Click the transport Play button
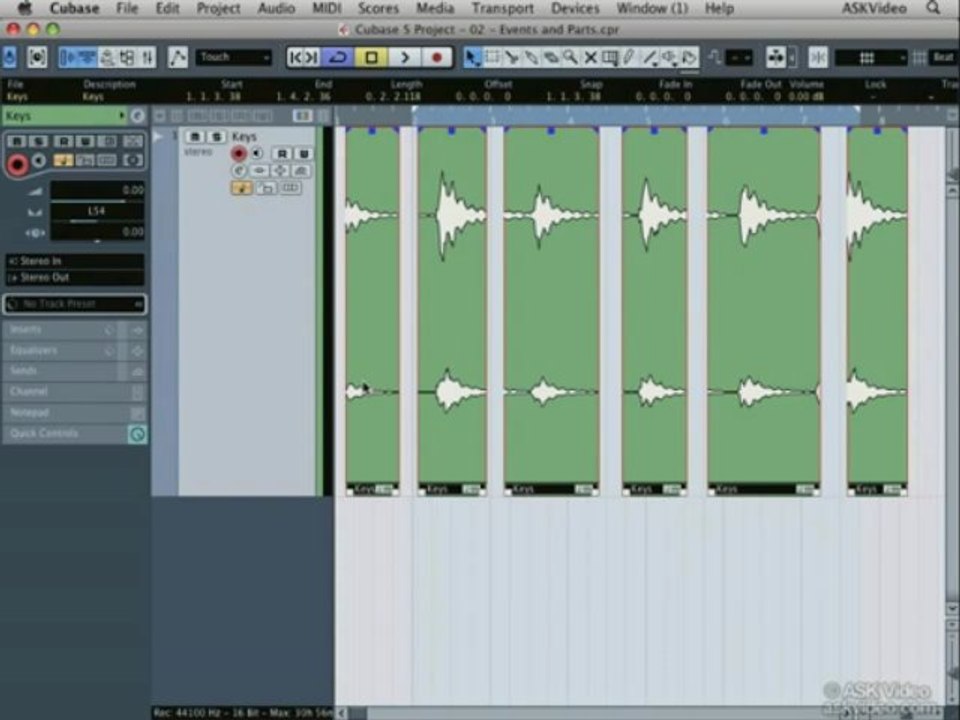960x720 pixels. point(404,58)
